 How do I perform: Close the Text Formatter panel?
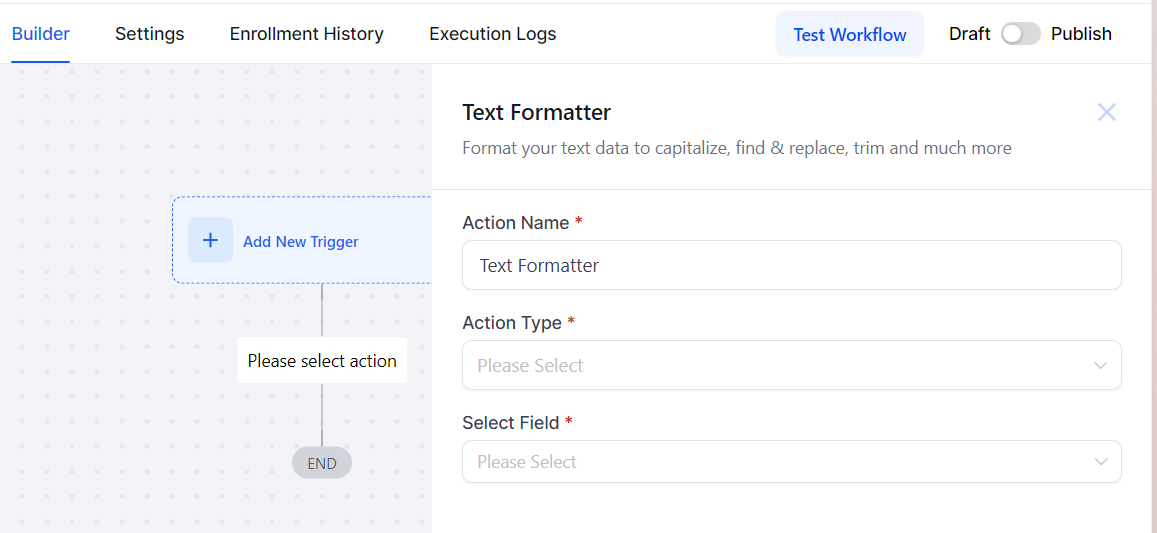click(x=1106, y=112)
